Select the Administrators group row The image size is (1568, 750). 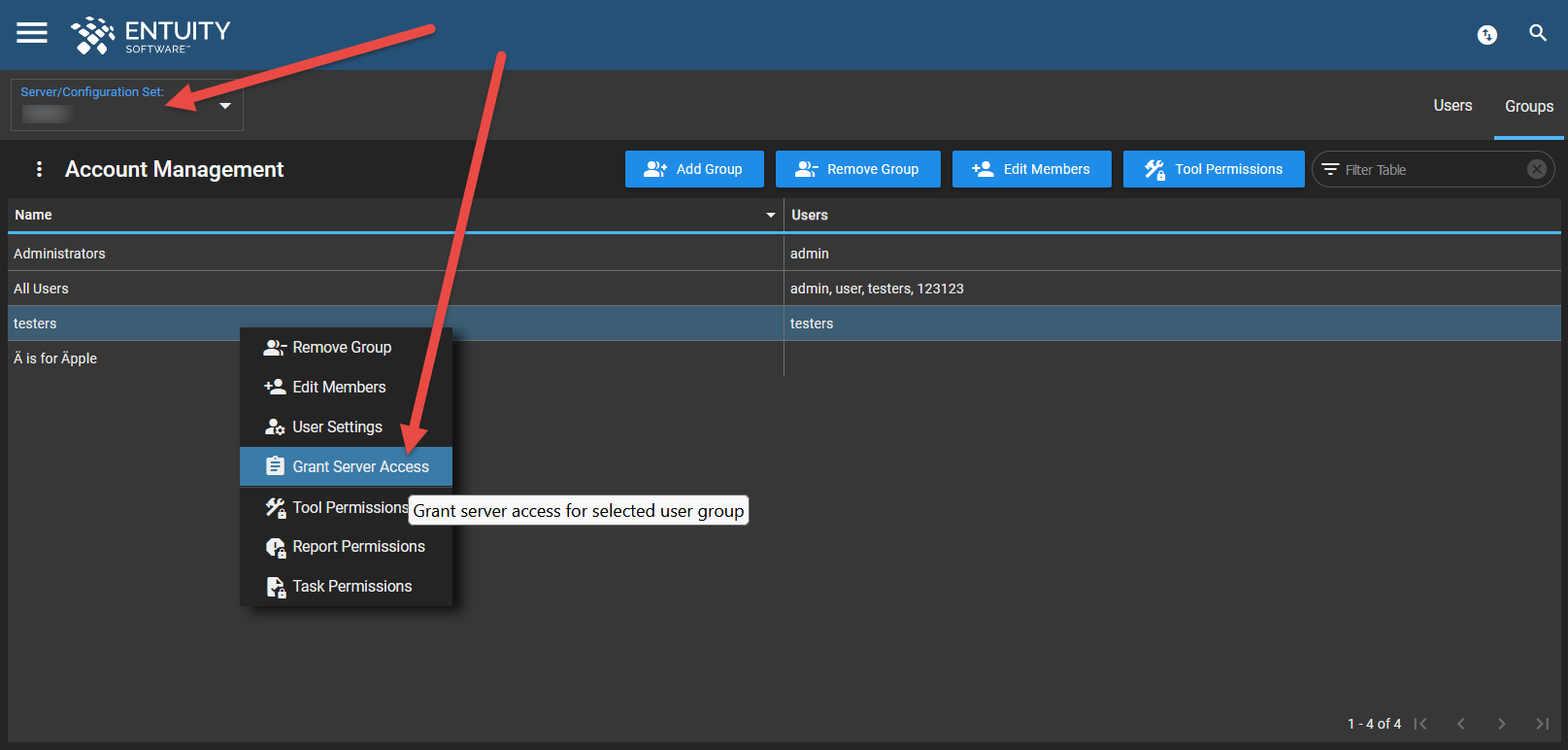784,254
